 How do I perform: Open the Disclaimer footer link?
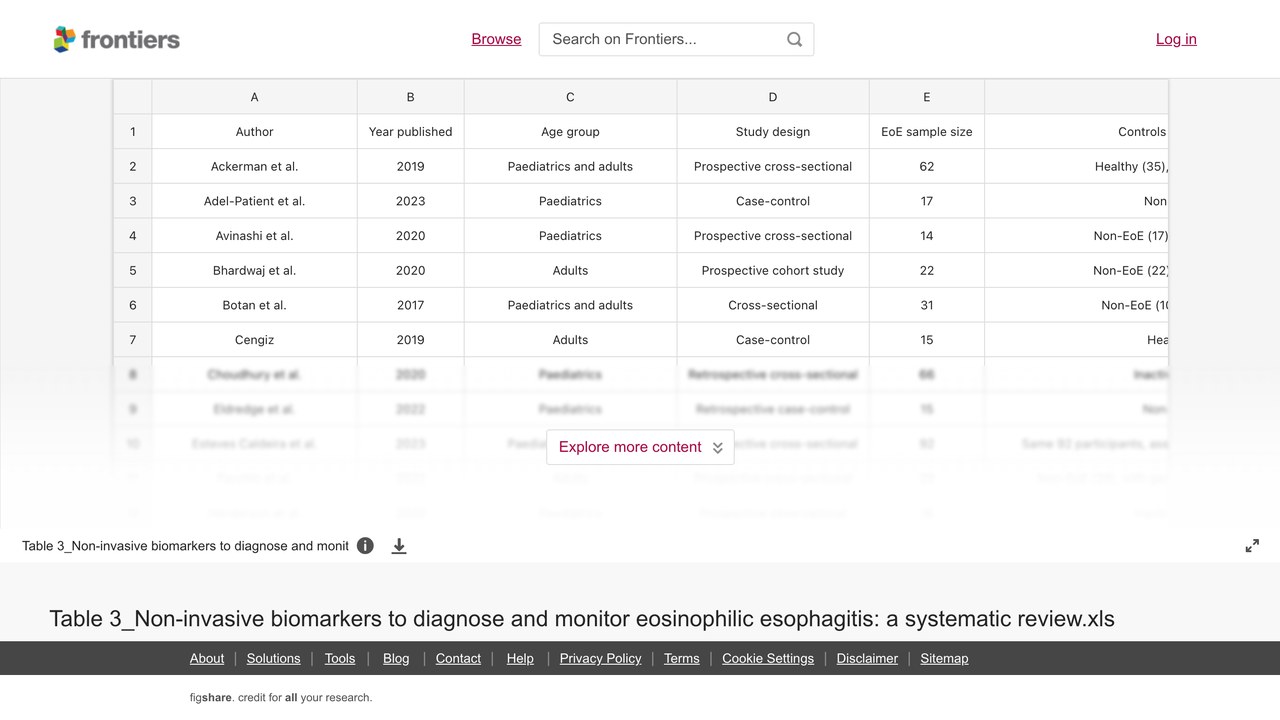tap(867, 658)
